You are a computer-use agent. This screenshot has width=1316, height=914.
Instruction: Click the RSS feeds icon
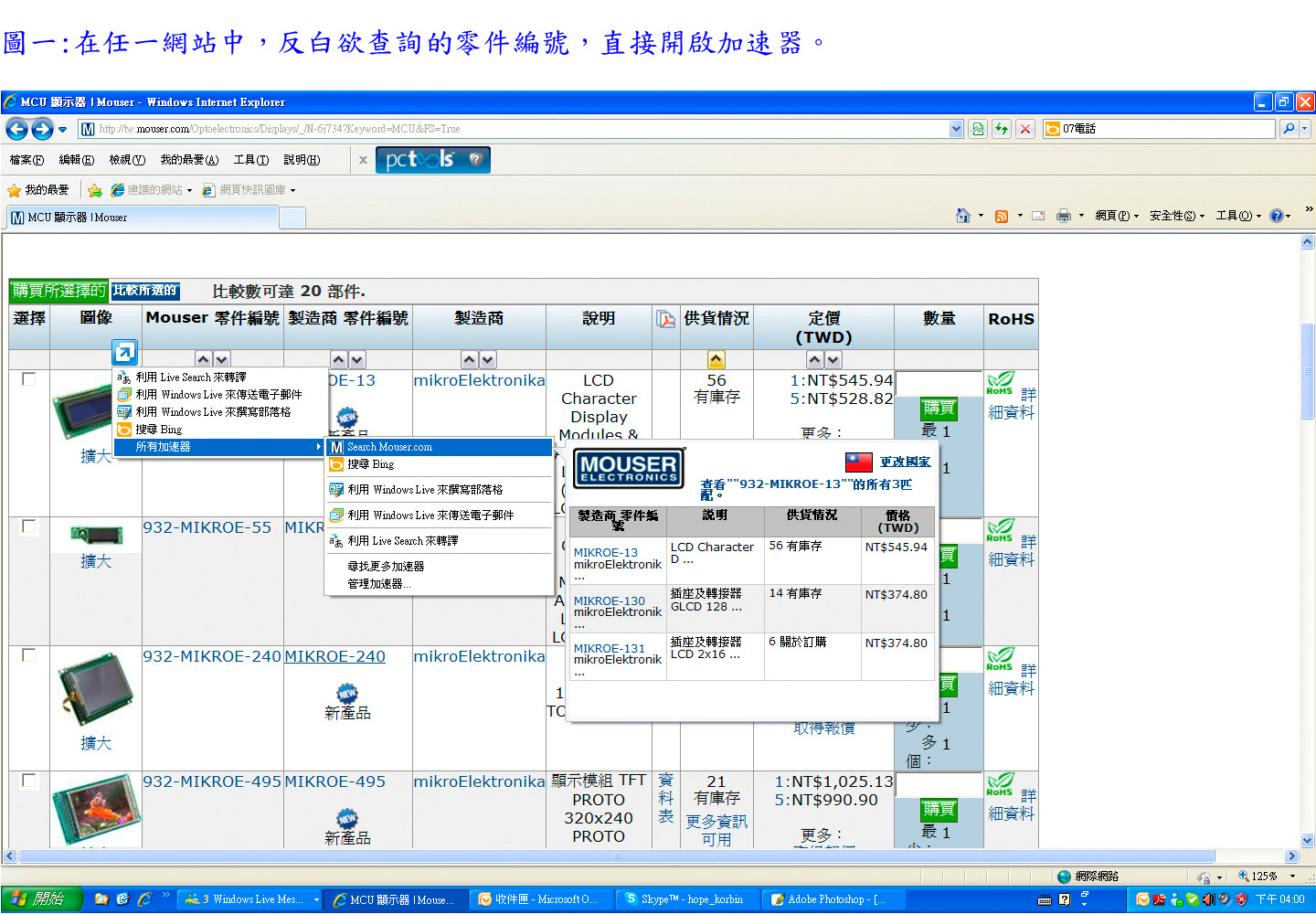pos(1002,216)
